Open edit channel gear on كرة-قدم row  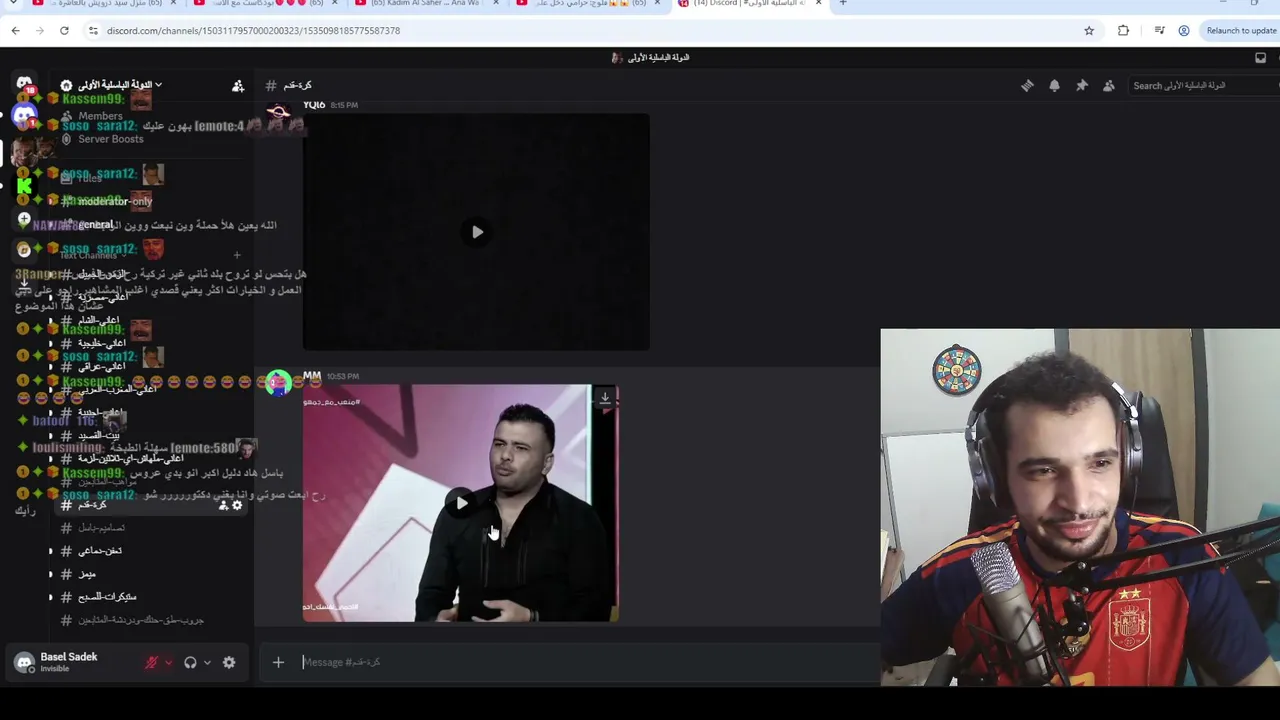click(x=237, y=506)
